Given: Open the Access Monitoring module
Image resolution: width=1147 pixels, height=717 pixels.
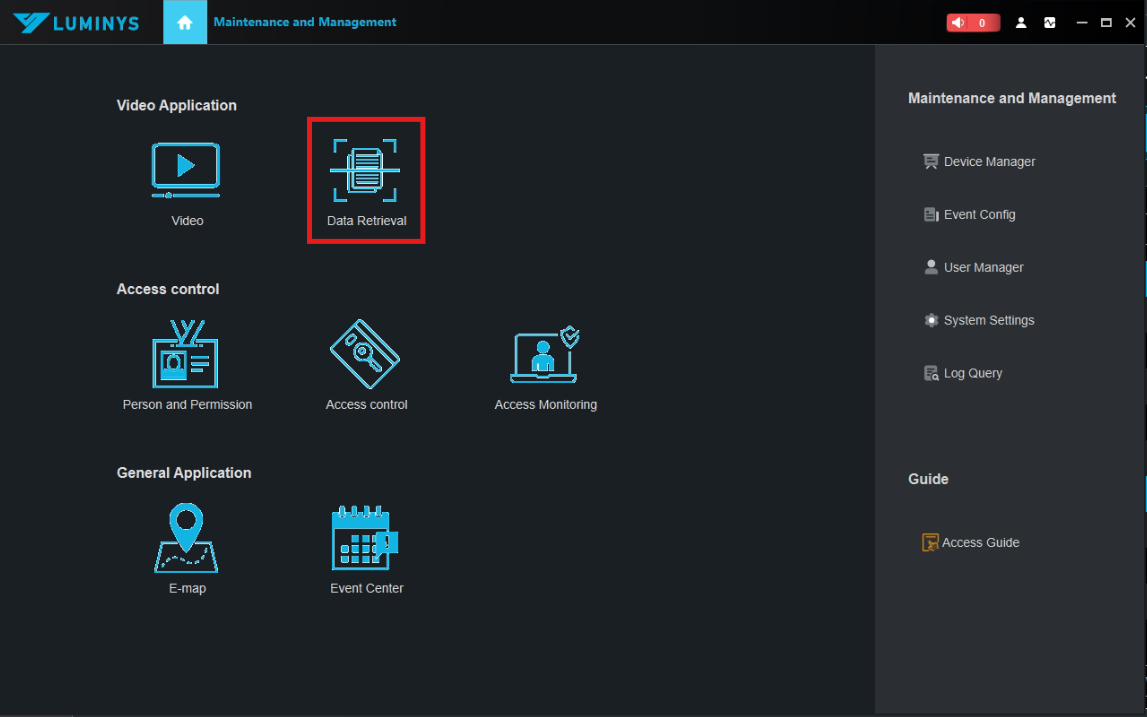Looking at the screenshot, I should (x=545, y=356).
